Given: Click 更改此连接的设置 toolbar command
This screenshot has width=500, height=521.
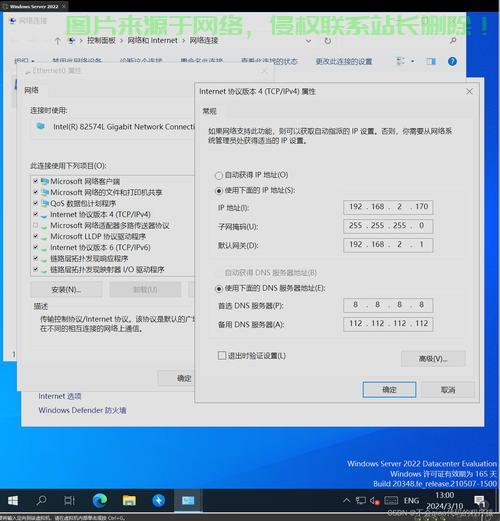Looking at the screenshot, I should [344, 61].
